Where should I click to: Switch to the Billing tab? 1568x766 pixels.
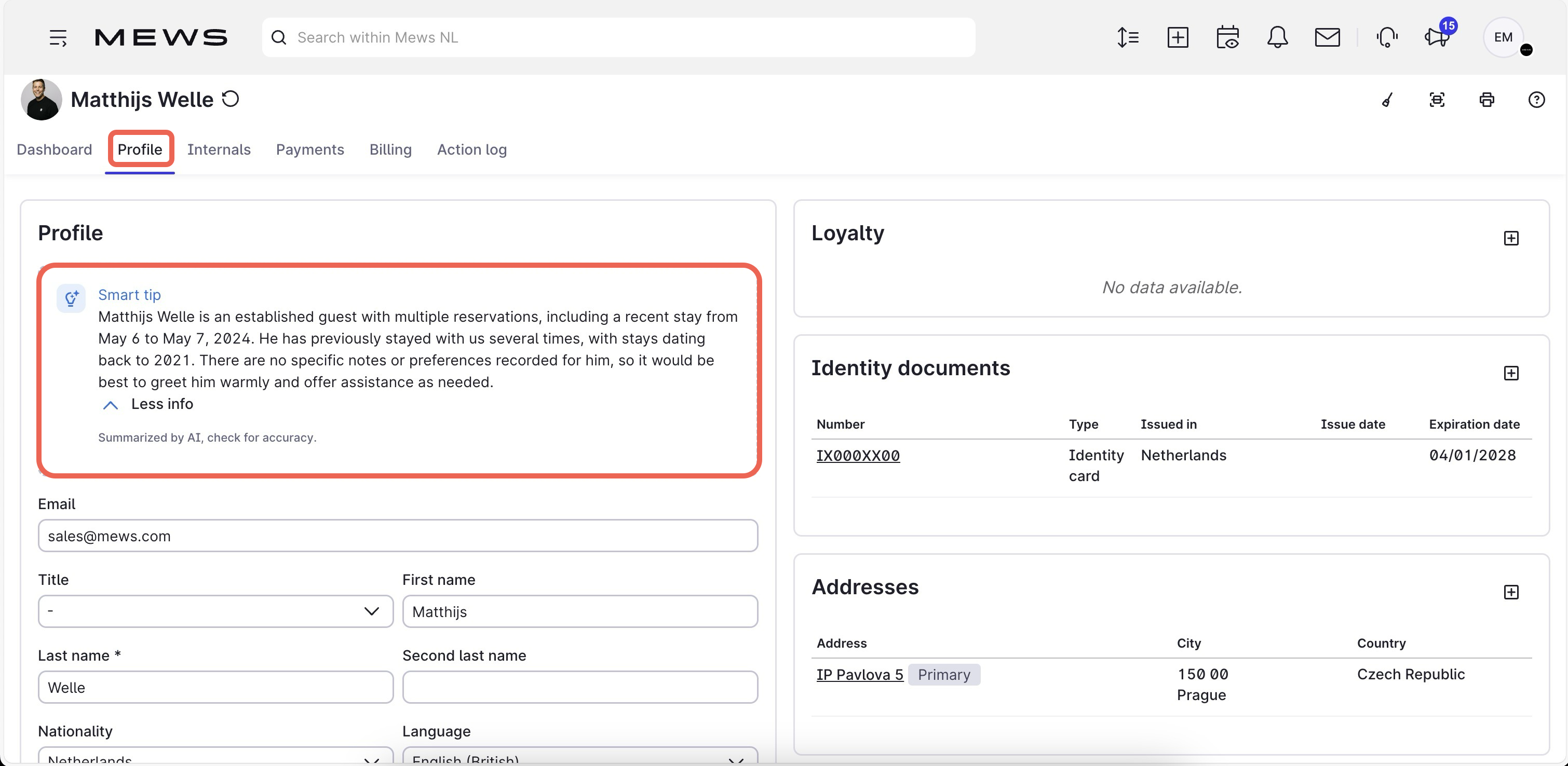pyautogui.click(x=390, y=149)
